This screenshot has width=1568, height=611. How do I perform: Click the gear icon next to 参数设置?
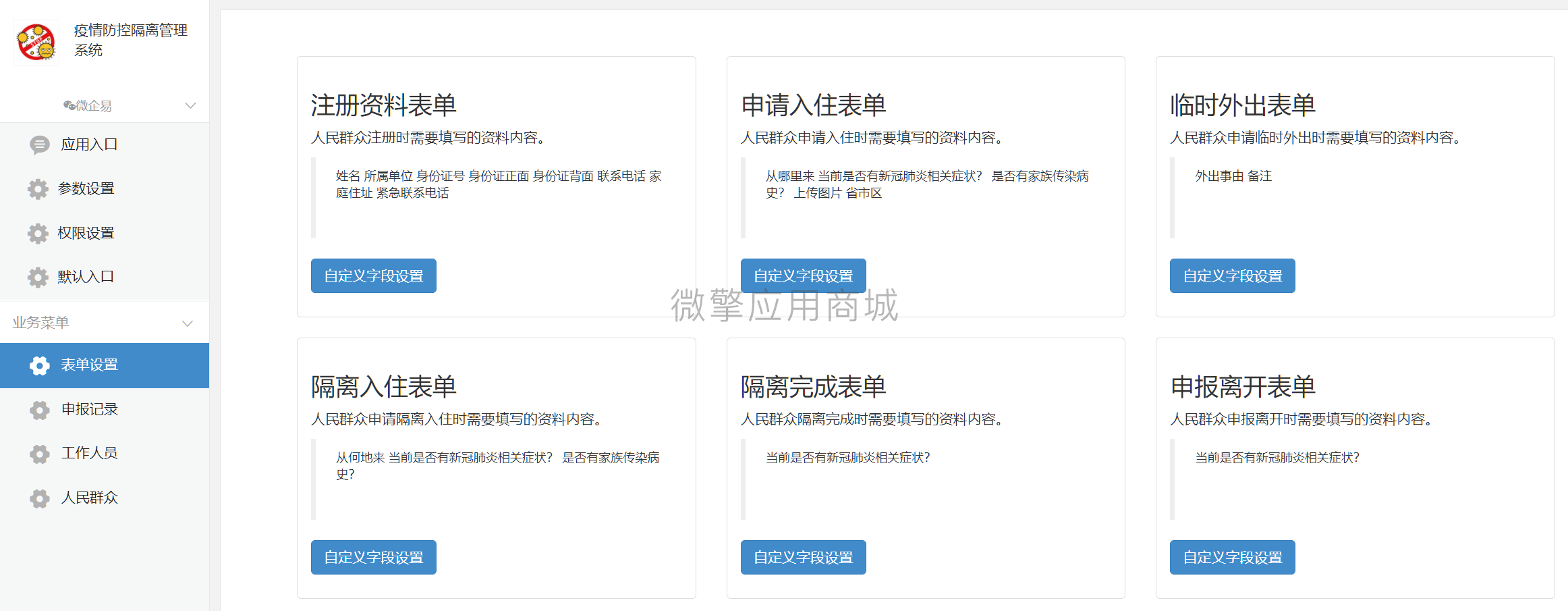tap(38, 189)
